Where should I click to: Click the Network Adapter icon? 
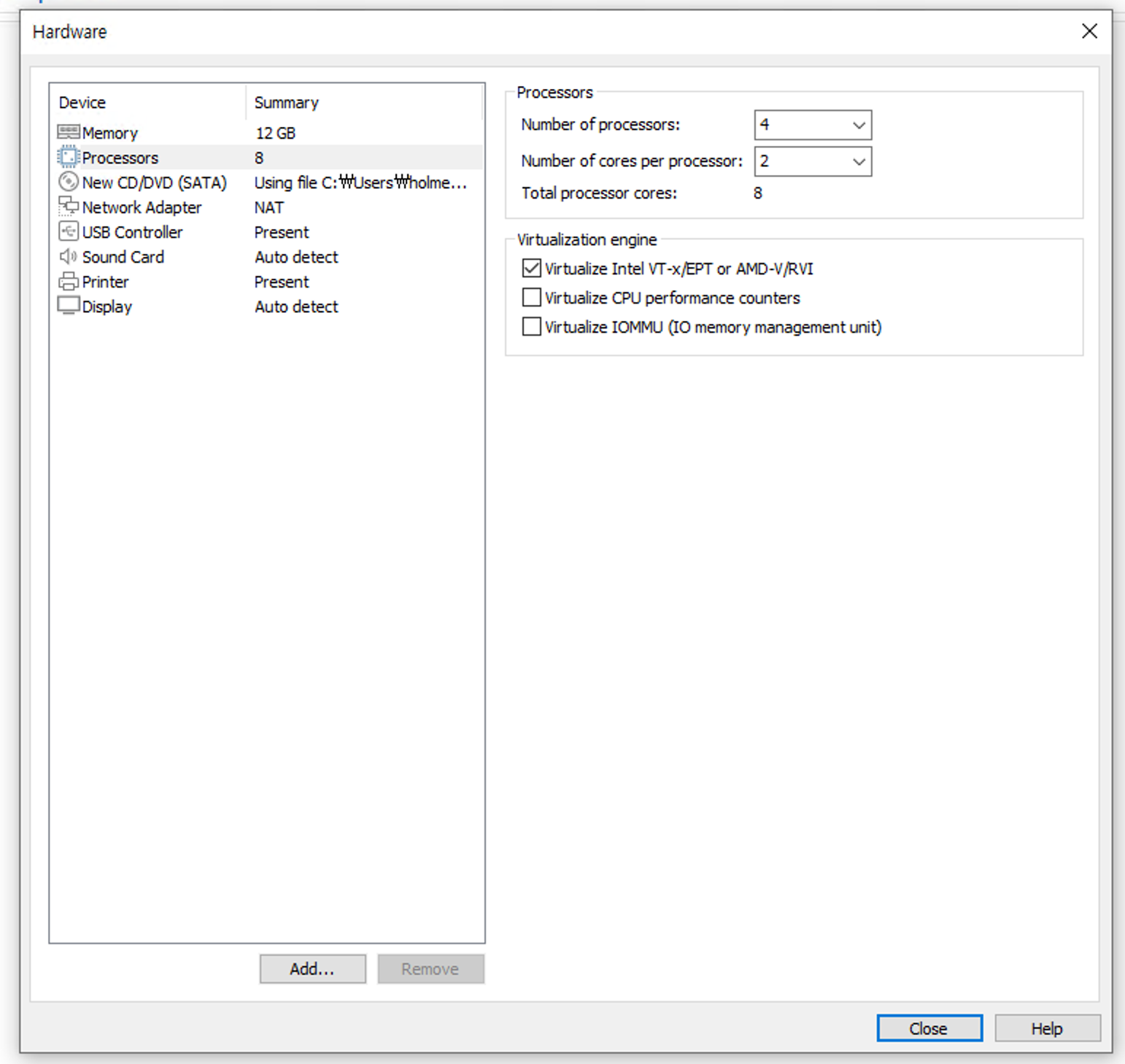click(68, 207)
